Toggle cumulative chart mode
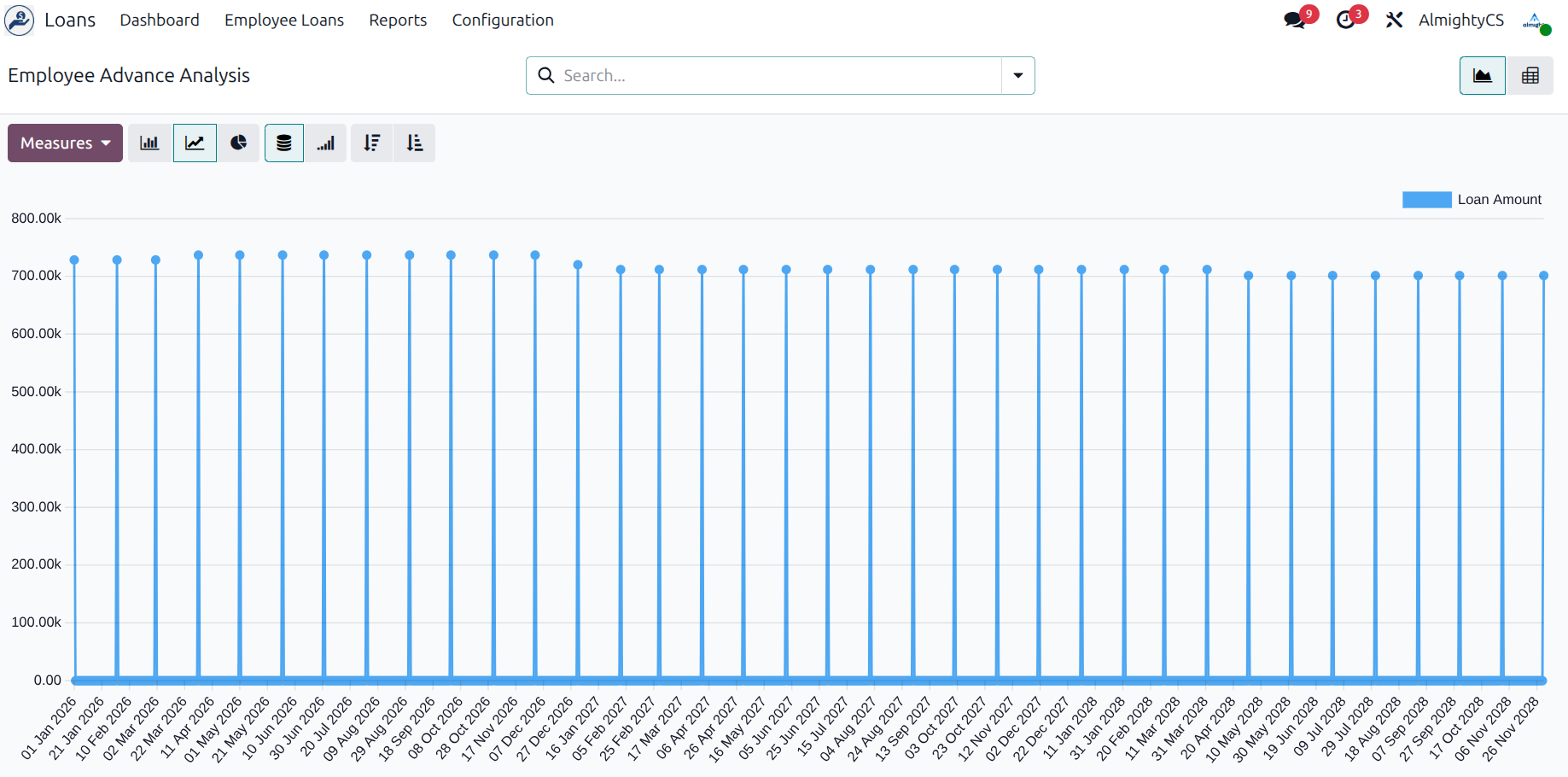Image resolution: width=1568 pixels, height=777 pixels. [x=326, y=143]
